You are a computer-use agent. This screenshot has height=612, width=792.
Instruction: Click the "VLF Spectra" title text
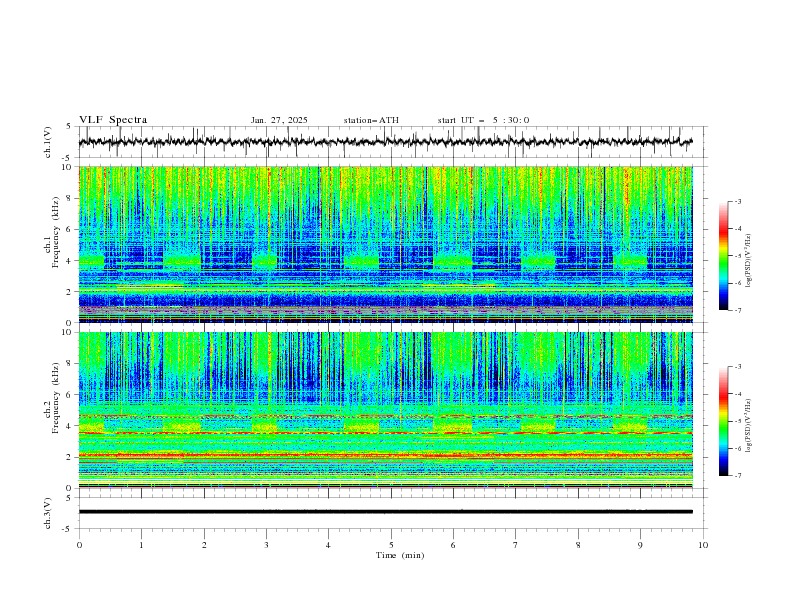pyautogui.click(x=113, y=120)
